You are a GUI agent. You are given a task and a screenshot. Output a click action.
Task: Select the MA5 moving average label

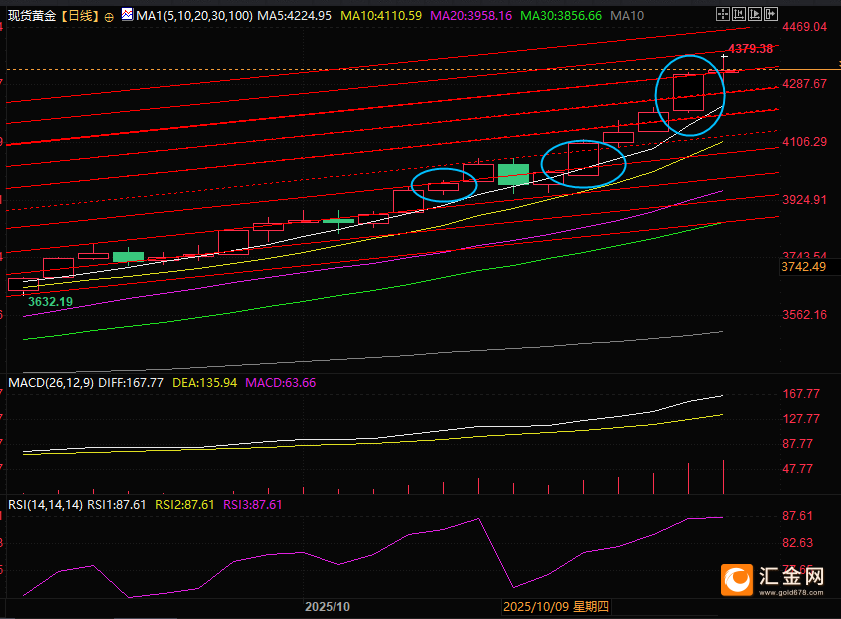point(295,16)
